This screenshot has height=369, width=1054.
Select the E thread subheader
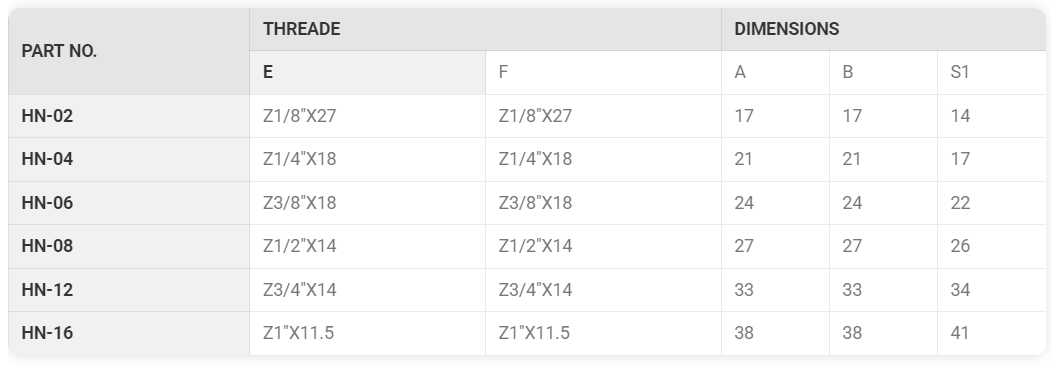click(x=368, y=73)
